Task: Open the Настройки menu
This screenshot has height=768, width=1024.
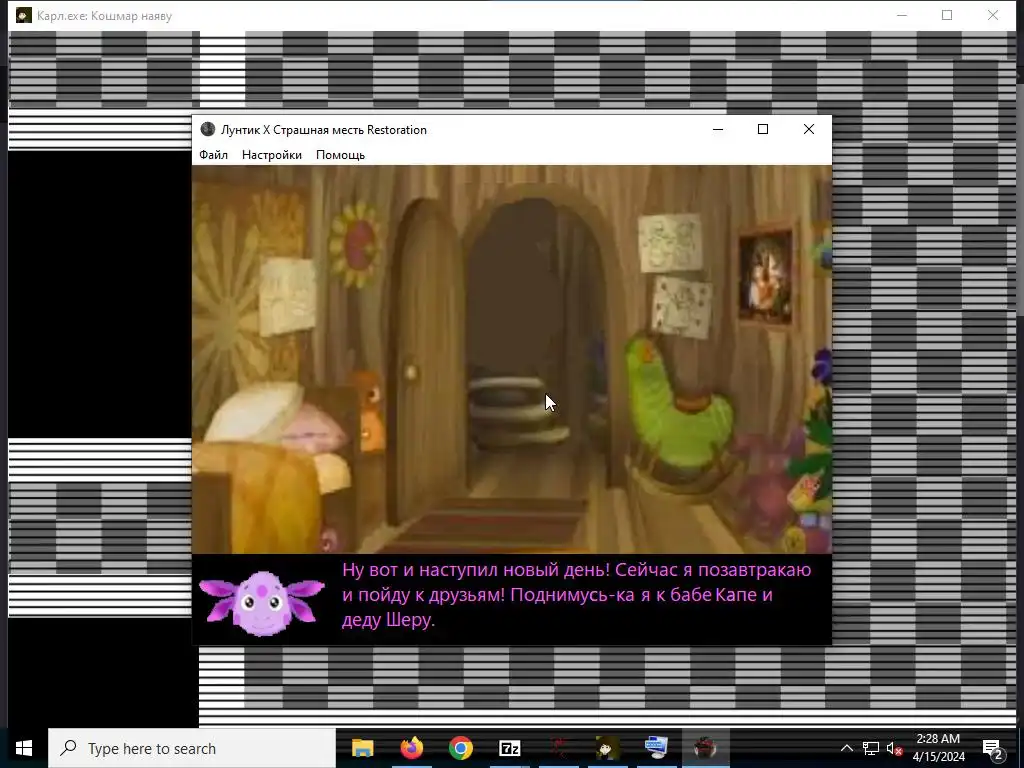Action: click(x=272, y=155)
